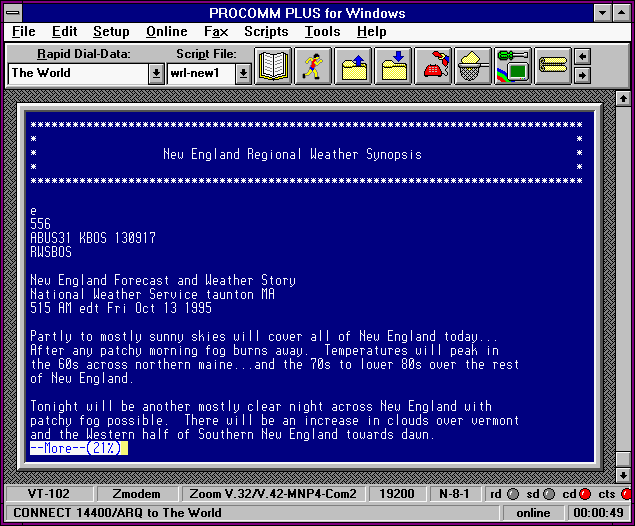Click the sd indicator light
635x526 pixels.
(549, 494)
